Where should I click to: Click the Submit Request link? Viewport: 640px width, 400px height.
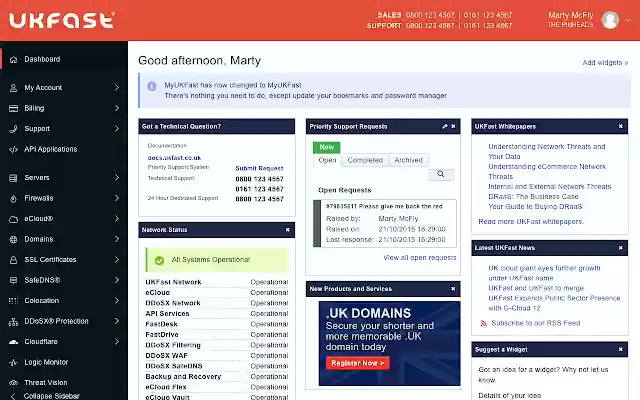pyautogui.click(x=259, y=168)
